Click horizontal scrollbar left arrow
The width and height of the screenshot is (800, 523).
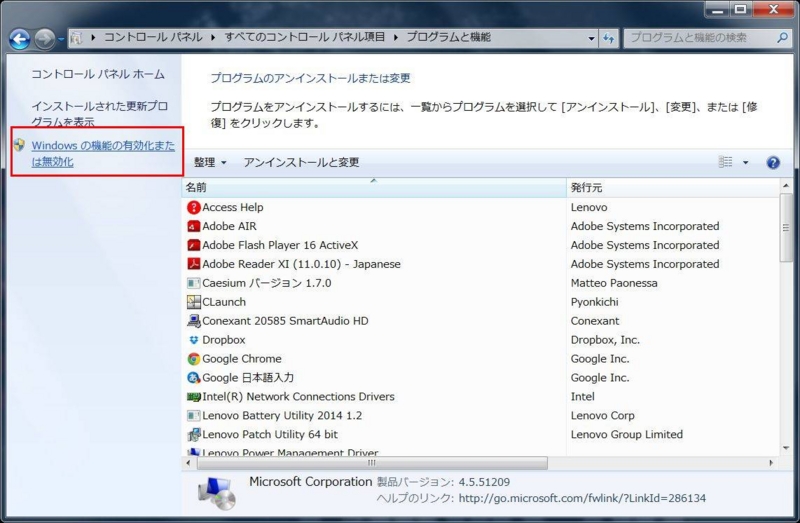(x=188, y=463)
